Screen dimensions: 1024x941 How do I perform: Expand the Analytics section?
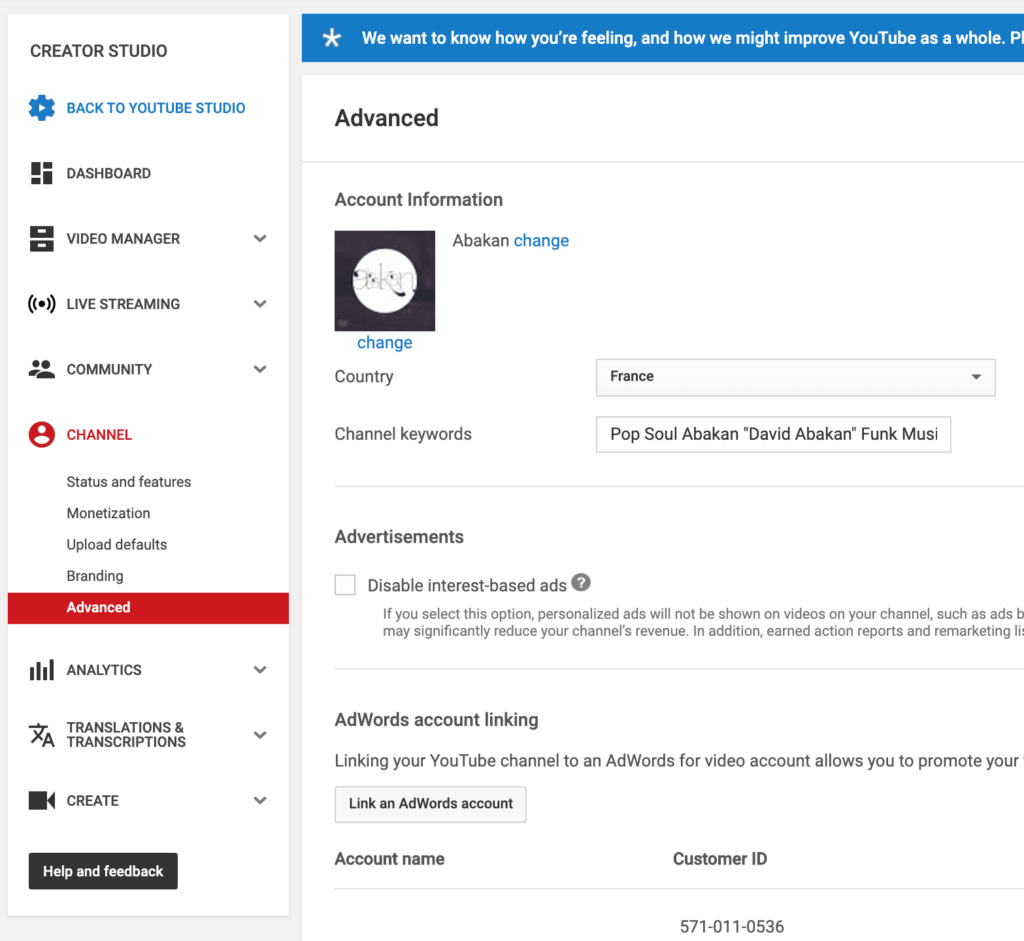260,670
